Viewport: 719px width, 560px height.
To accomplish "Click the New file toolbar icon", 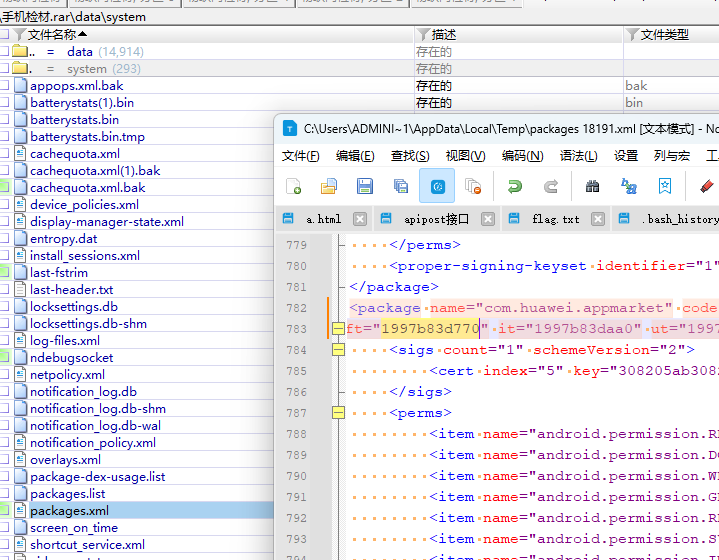I will point(294,186).
